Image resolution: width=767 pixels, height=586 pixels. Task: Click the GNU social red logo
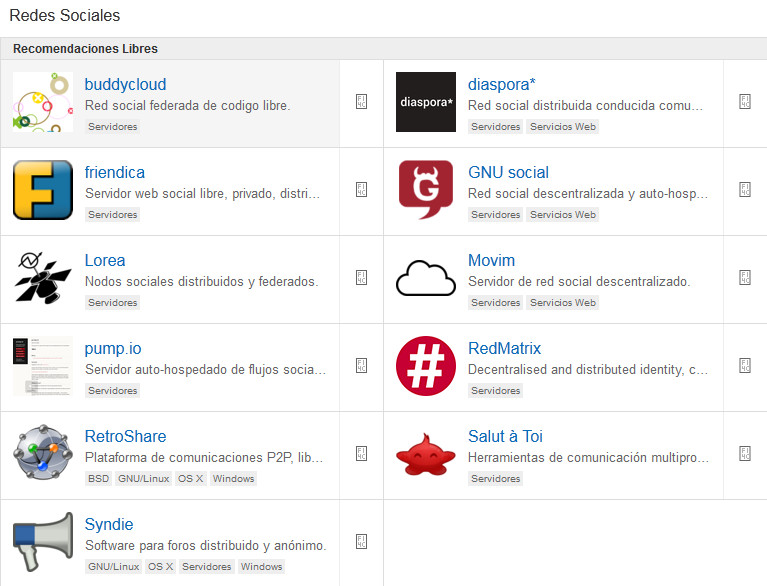[x=426, y=190]
